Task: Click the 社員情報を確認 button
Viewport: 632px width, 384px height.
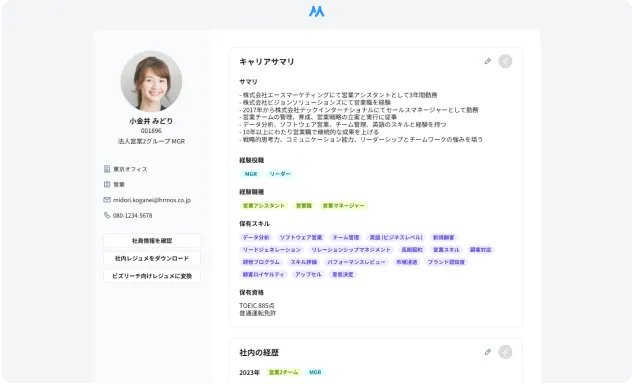Action: coord(152,241)
